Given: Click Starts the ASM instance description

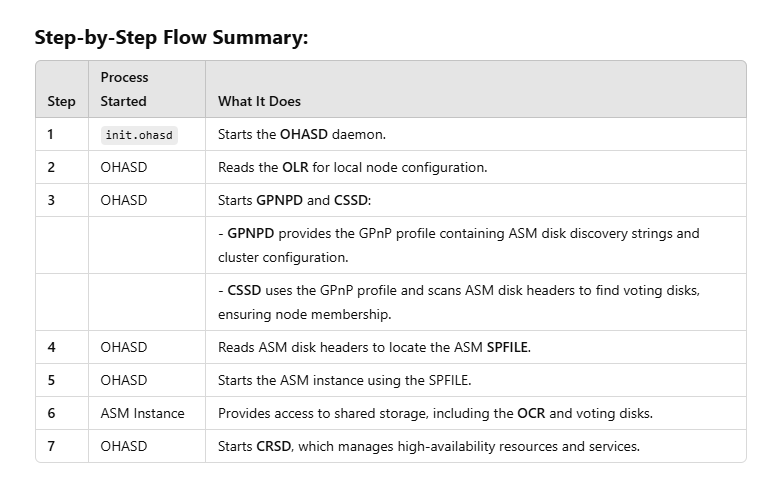Looking at the screenshot, I should (x=344, y=380).
